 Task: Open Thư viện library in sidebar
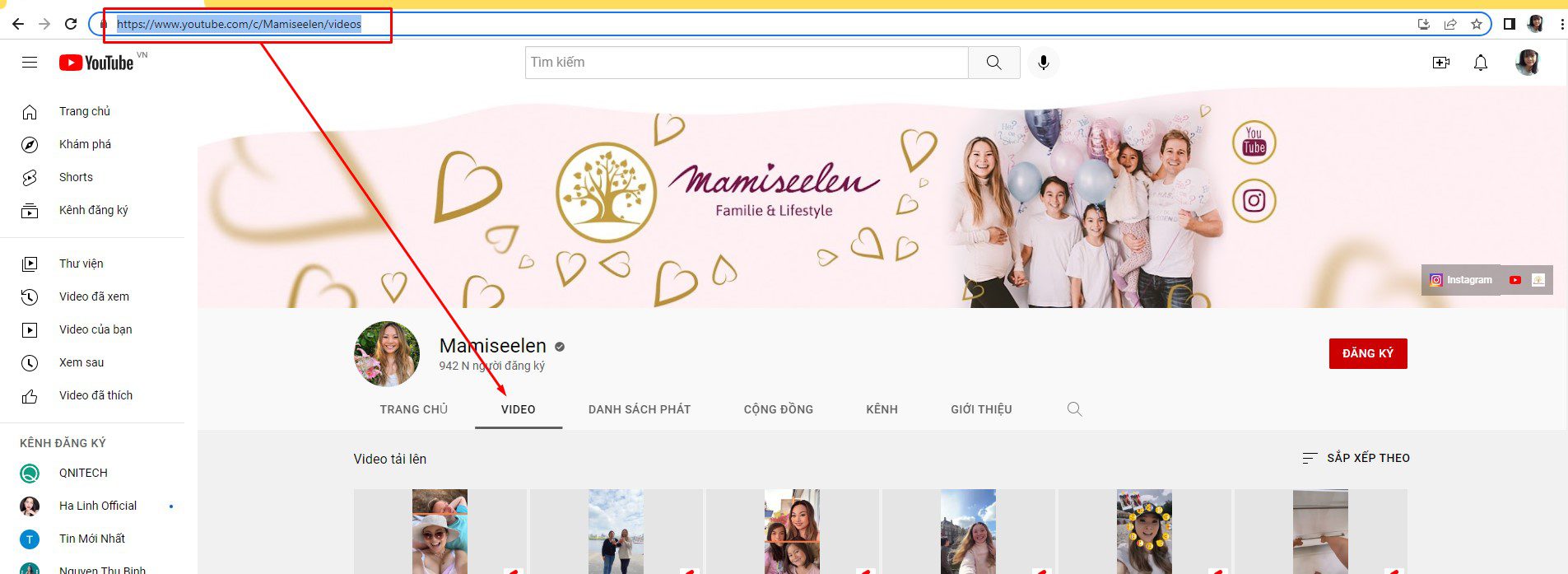pyautogui.click(x=92, y=264)
